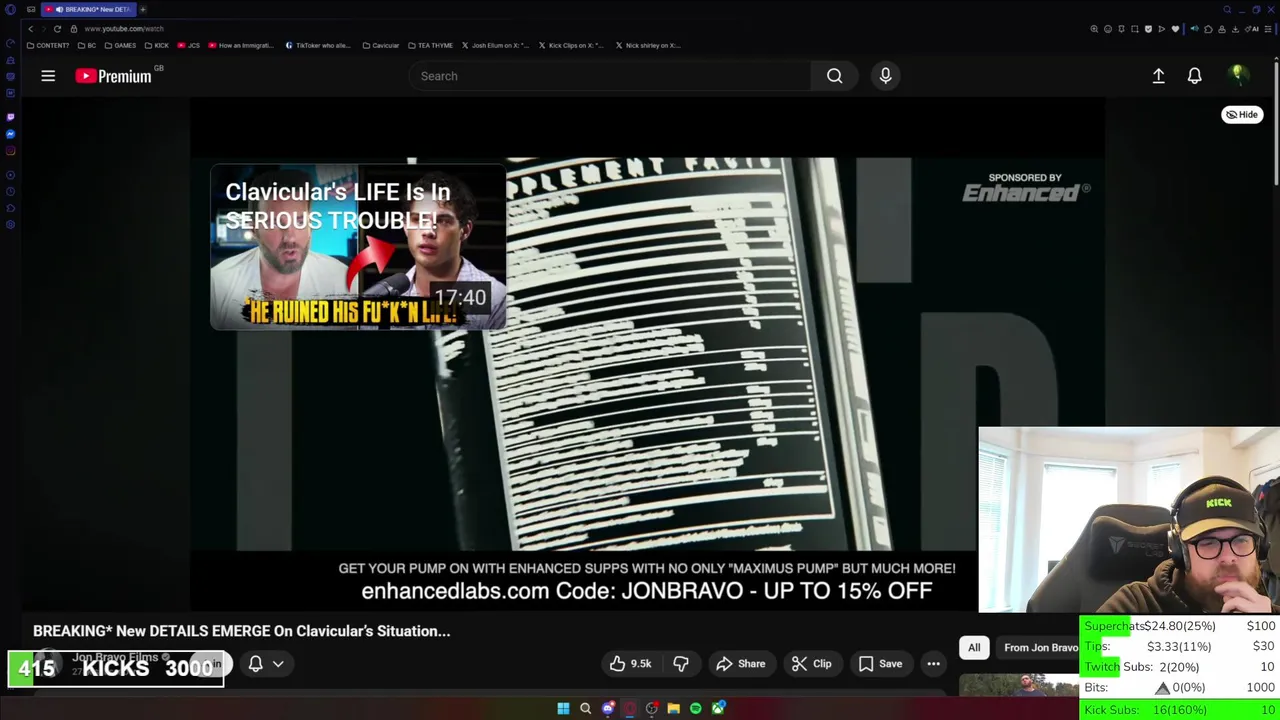Viewport: 1280px width, 720px height.
Task: Open File Explorer from the taskbar
Action: 673,708
